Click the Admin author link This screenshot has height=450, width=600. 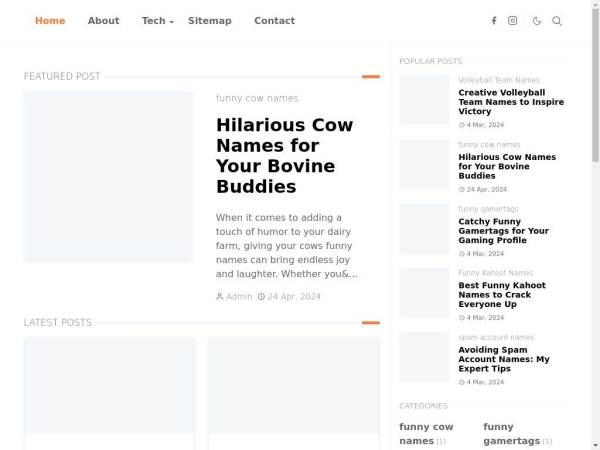[239, 296]
